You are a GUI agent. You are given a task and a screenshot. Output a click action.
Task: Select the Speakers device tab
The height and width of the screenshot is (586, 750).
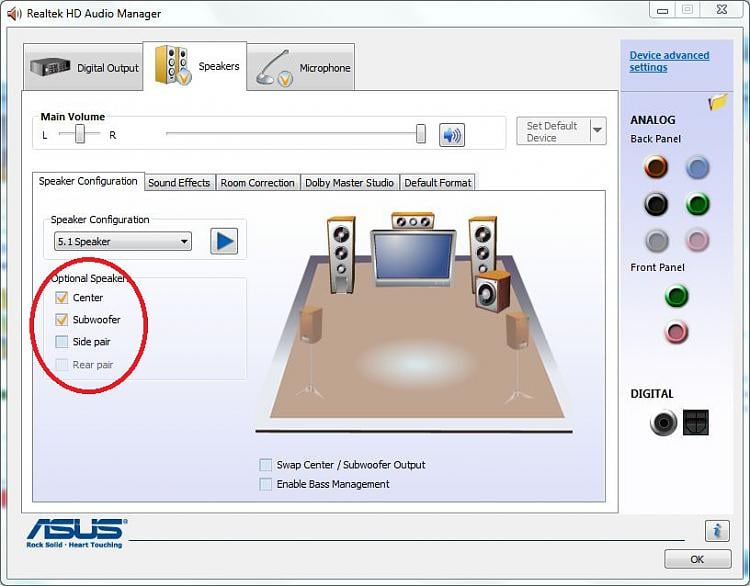point(195,66)
